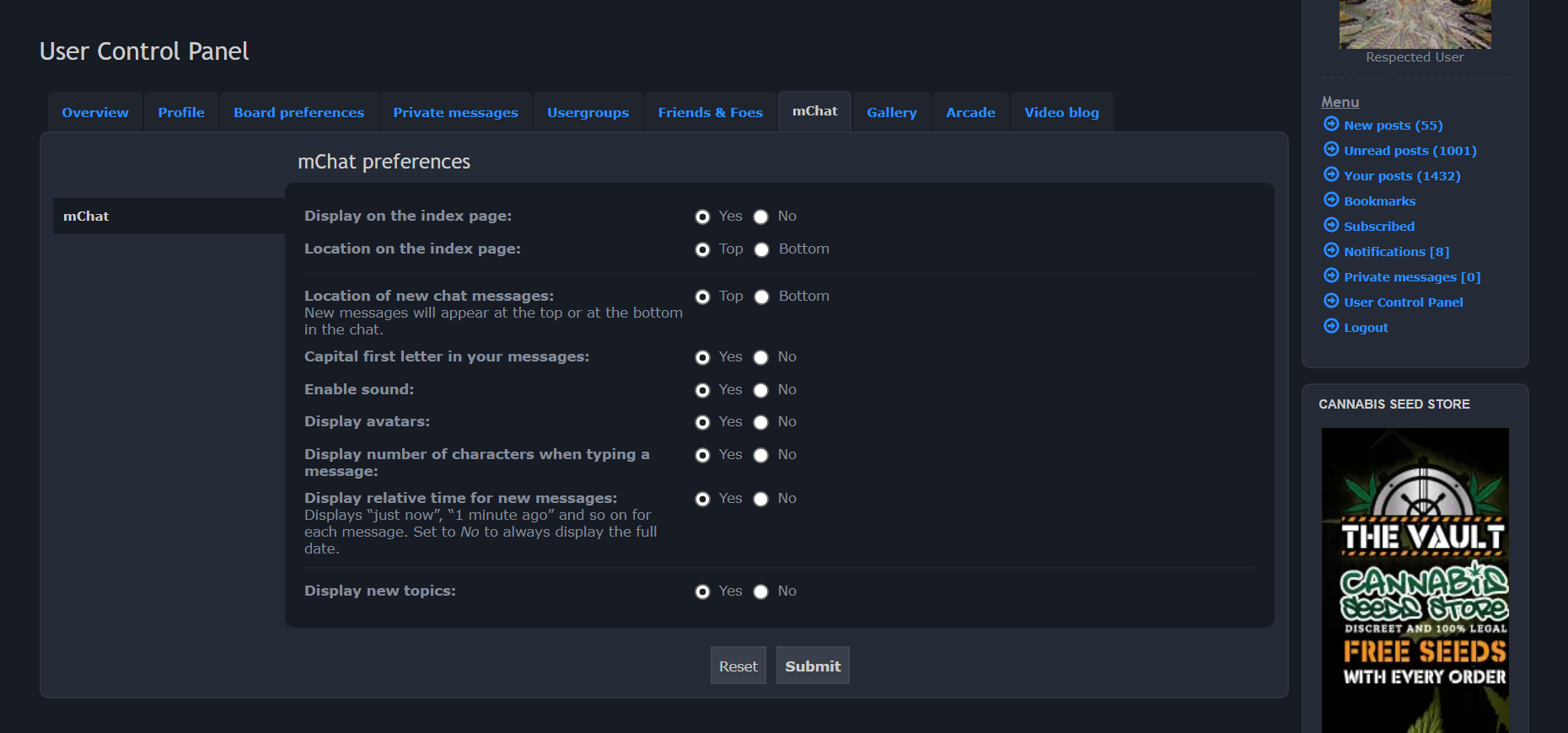
Task: Click arrow icon beside Your posts
Action: [x=1331, y=174]
